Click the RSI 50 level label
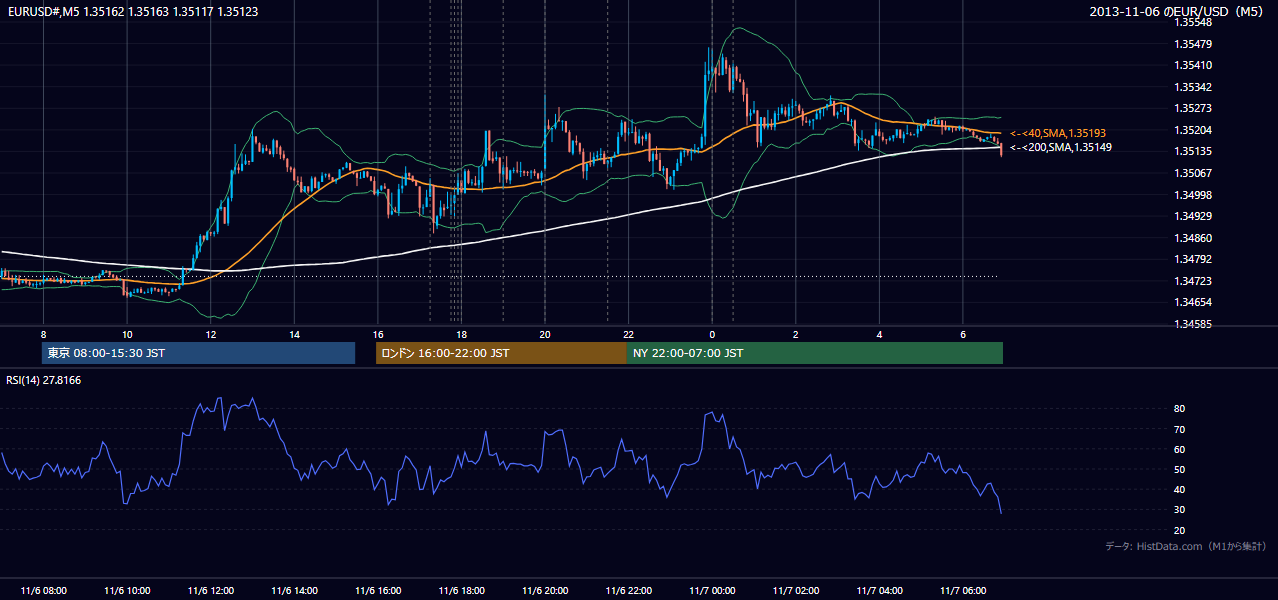This screenshot has width=1278, height=600. point(1180,469)
